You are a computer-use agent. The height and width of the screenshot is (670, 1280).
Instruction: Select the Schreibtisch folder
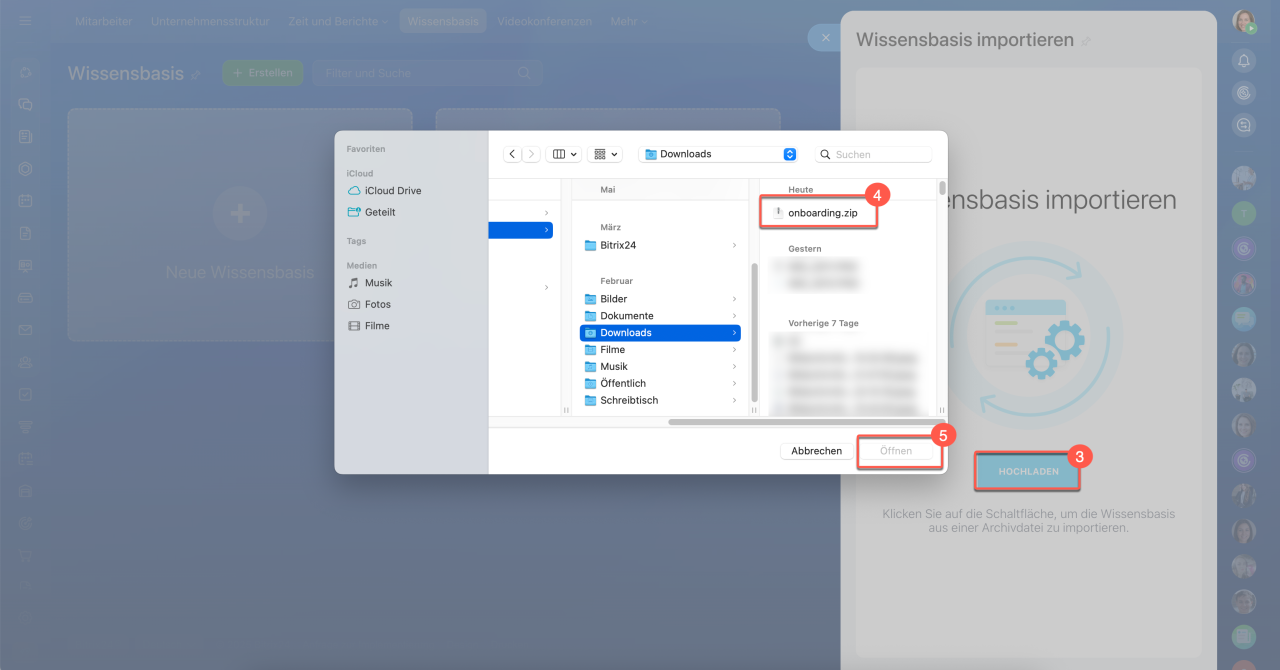tap(661, 400)
